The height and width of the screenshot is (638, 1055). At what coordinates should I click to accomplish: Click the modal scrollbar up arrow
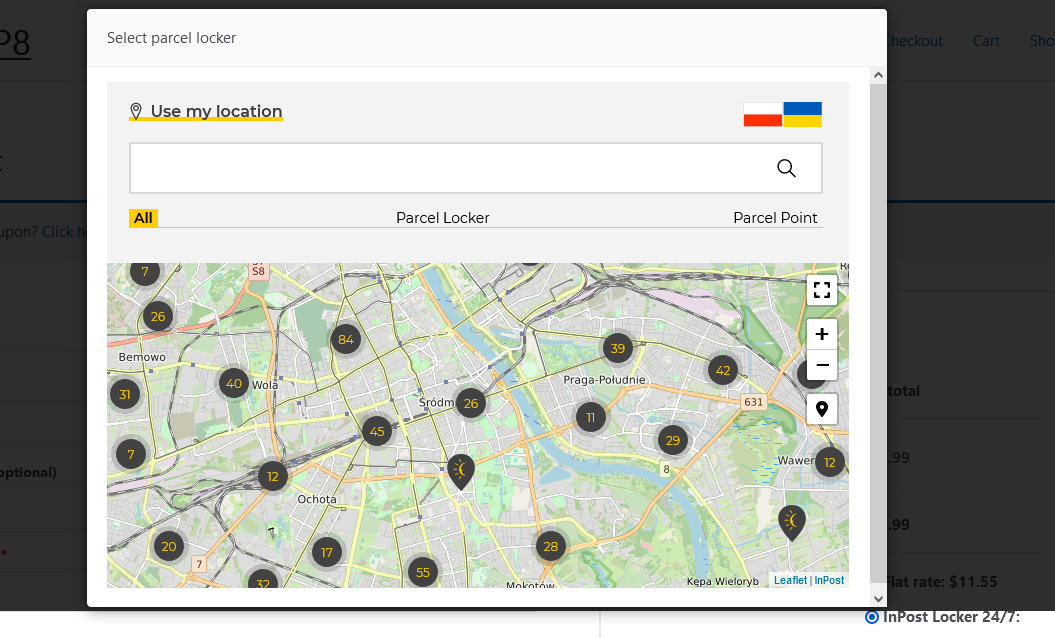878,75
